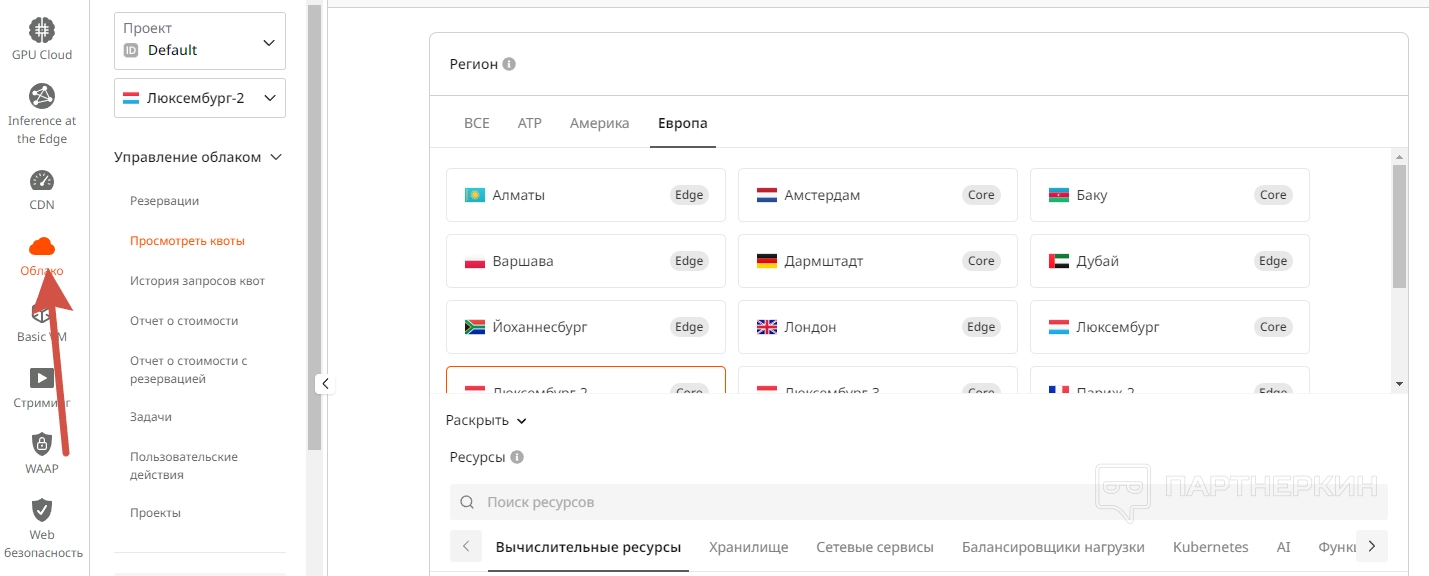Open Web безопасность shield icon
The width and height of the screenshot is (1429, 576).
click(x=42, y=510)
